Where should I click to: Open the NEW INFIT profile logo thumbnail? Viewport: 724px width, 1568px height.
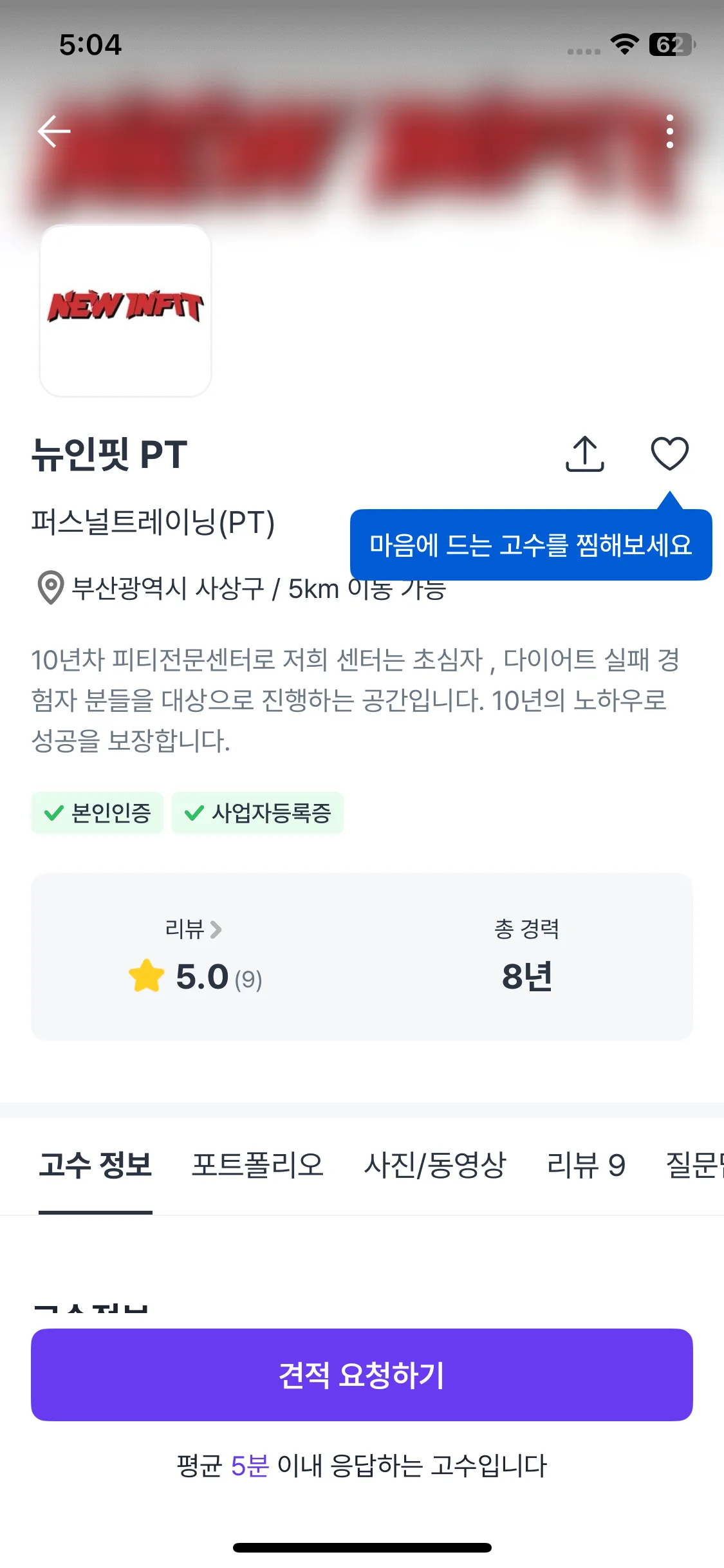(126, 310)
